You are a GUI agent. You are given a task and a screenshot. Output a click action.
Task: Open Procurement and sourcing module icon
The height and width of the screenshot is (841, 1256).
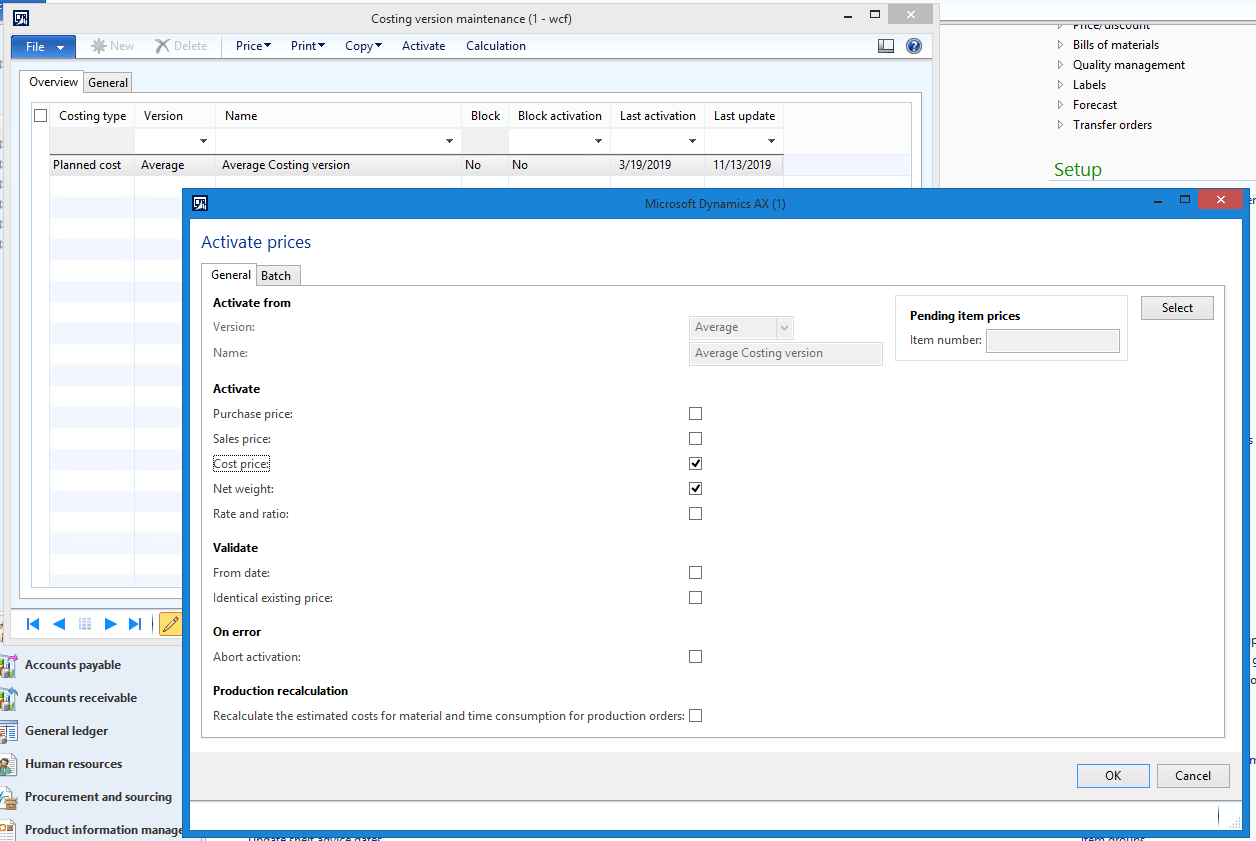[8, 797]
